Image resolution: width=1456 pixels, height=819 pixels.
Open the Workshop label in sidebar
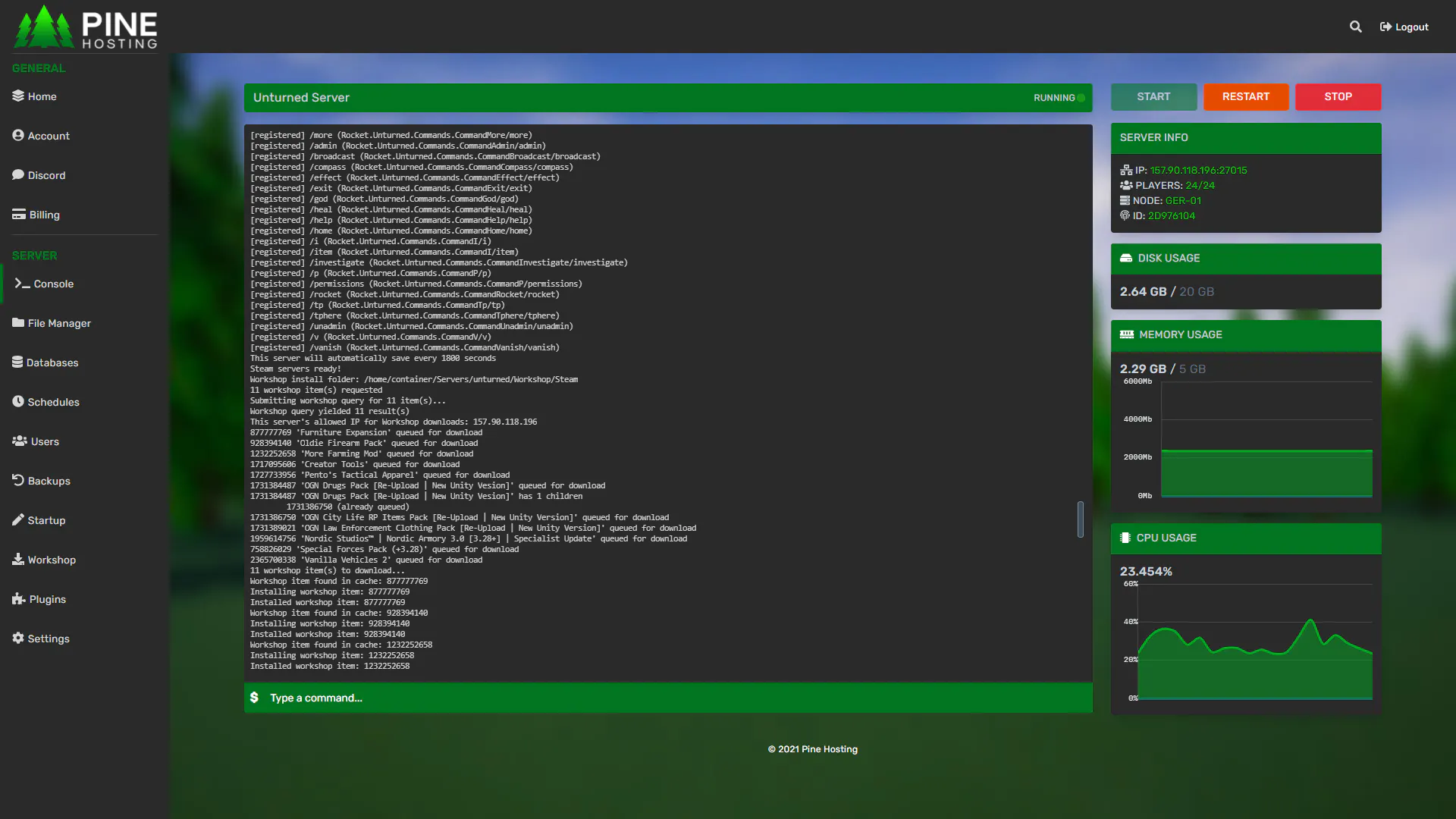coord(52,560)
